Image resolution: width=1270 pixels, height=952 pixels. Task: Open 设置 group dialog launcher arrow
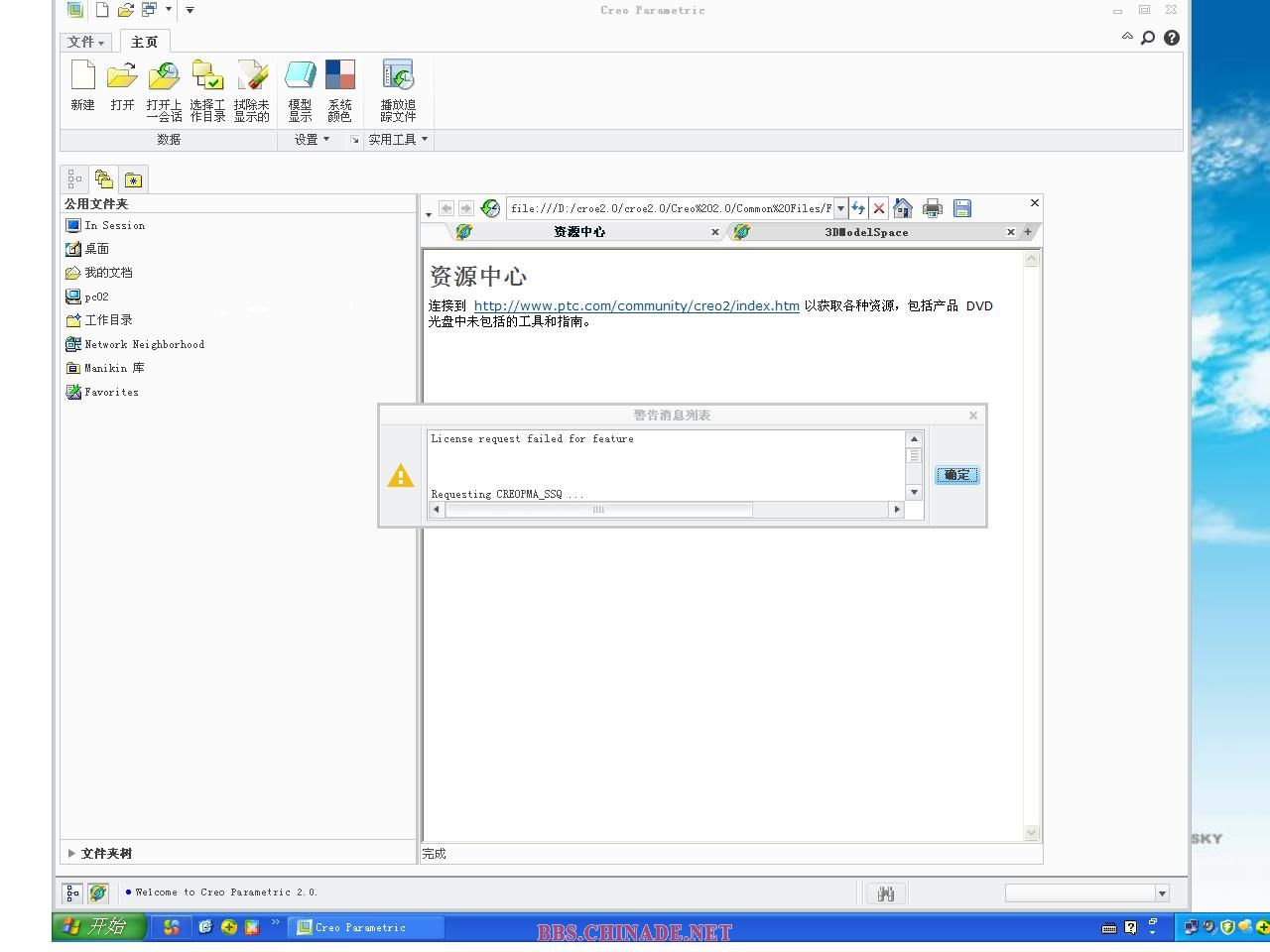pos(354,140)
